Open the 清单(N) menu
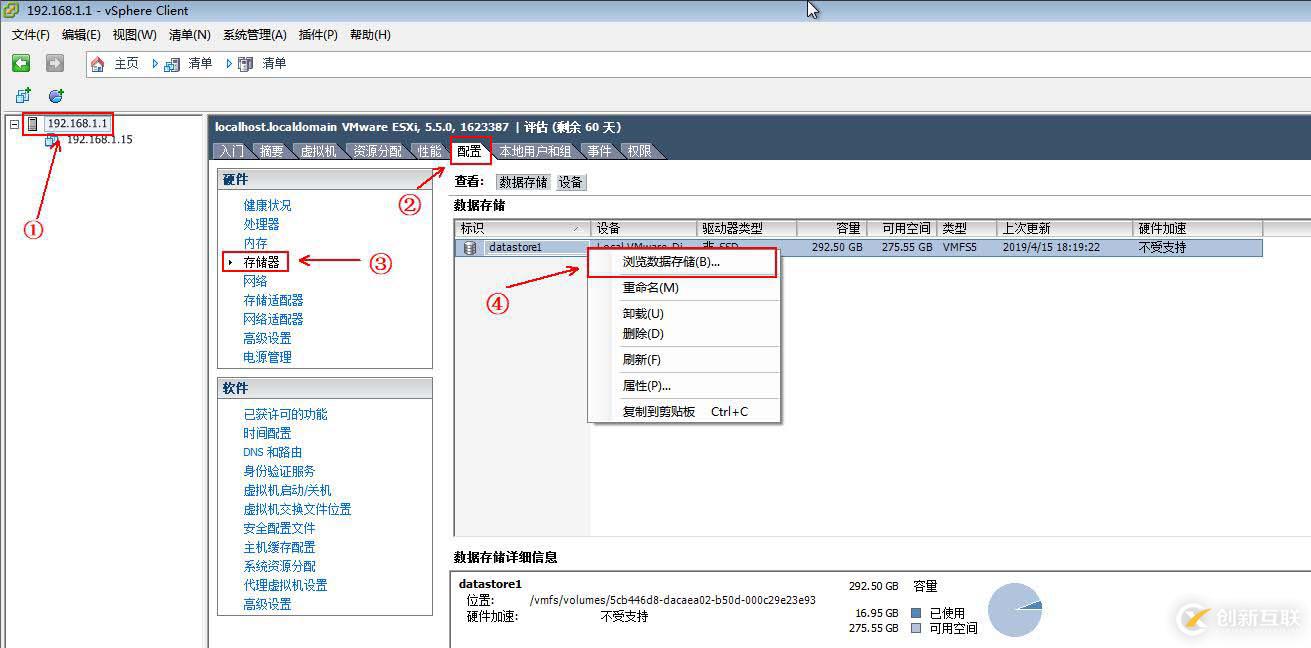The height and width of the screenshot is (648, 1311). (x=190, y=35)
